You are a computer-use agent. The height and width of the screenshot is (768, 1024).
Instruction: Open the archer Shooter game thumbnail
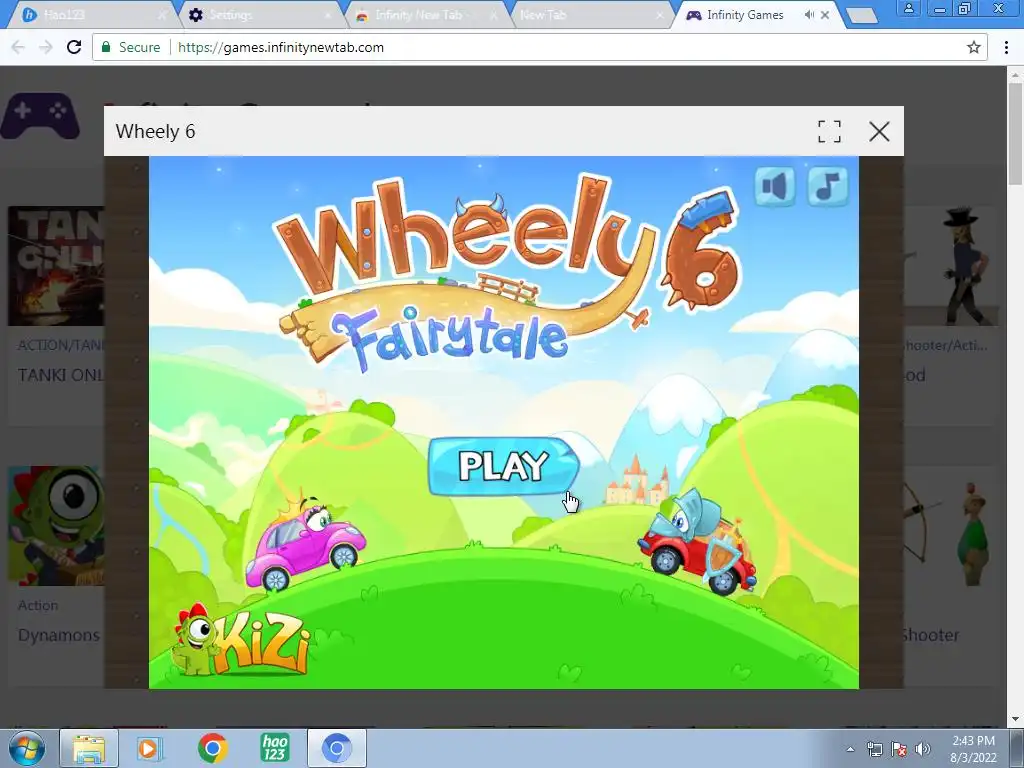pos(950,526)
